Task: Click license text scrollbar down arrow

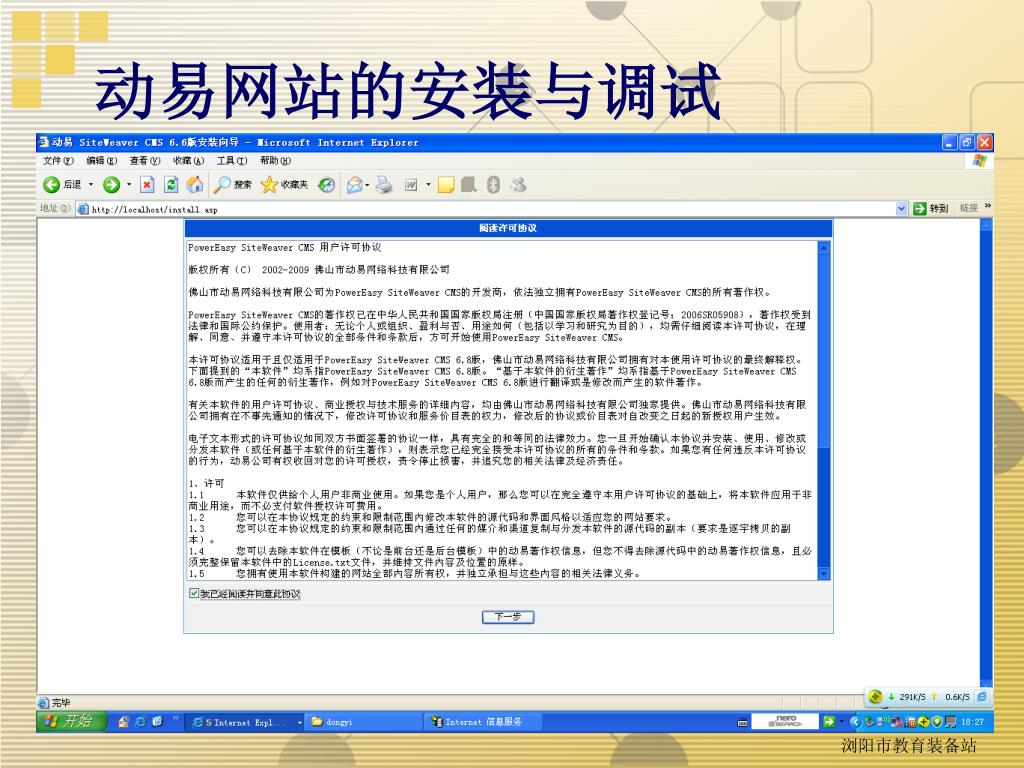Action: coord(824,573)
